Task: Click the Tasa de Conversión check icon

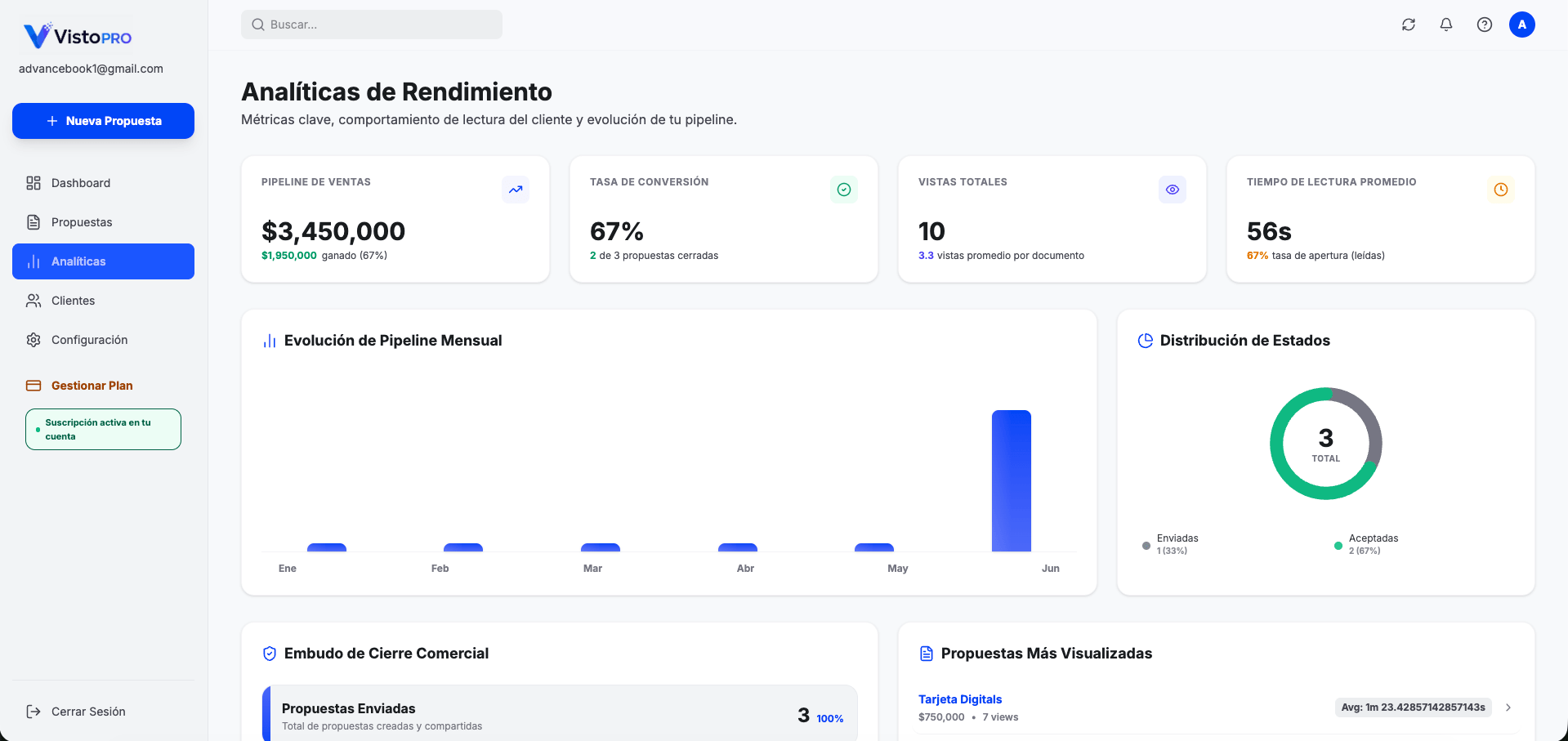Action: [844, 190]
